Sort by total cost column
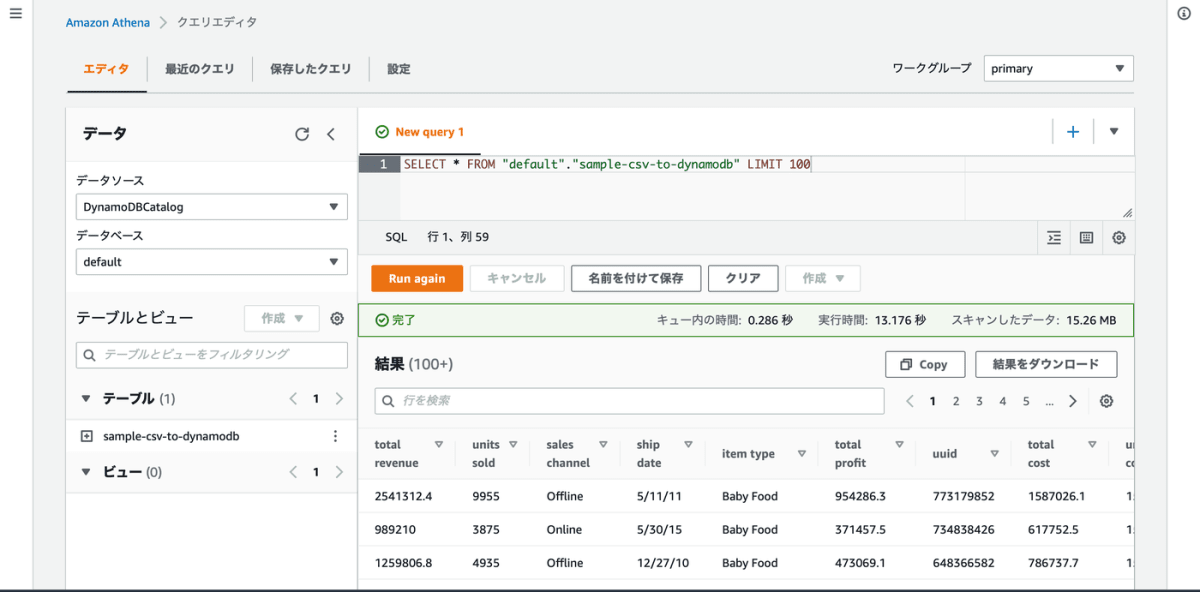1200x592 pixels. [1091, 445]
